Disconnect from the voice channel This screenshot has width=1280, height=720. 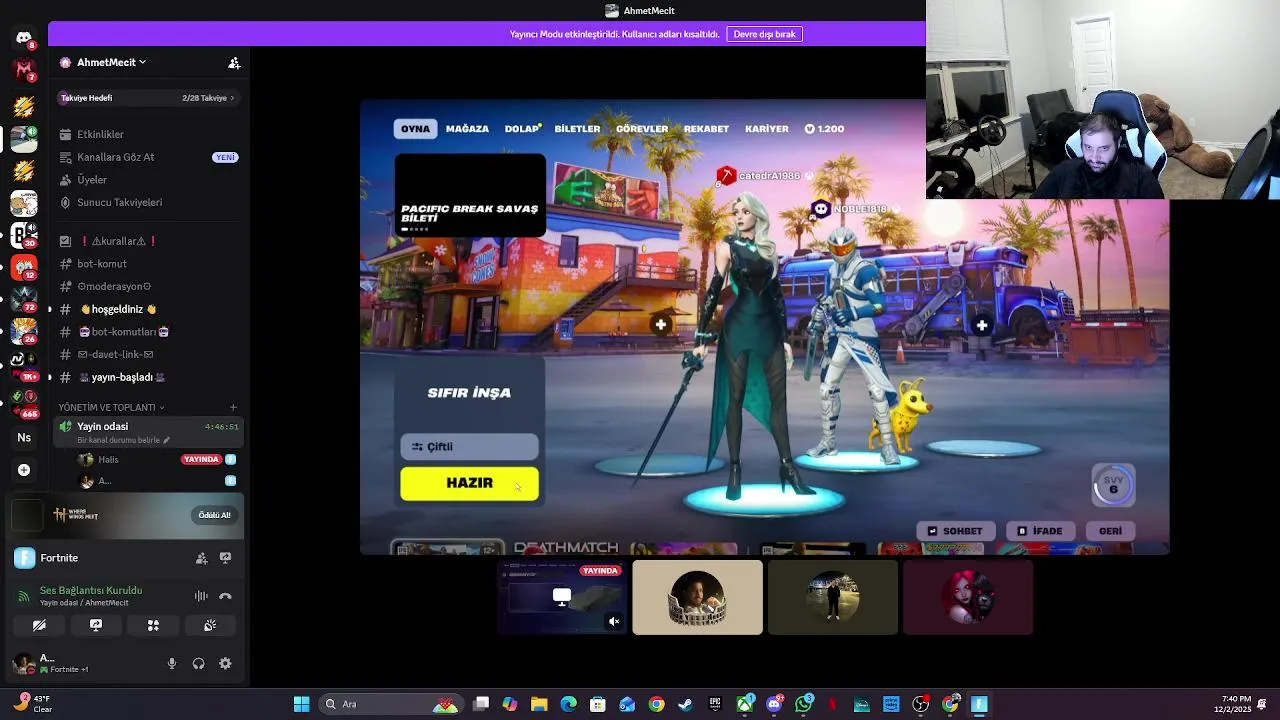pos(225,596)
